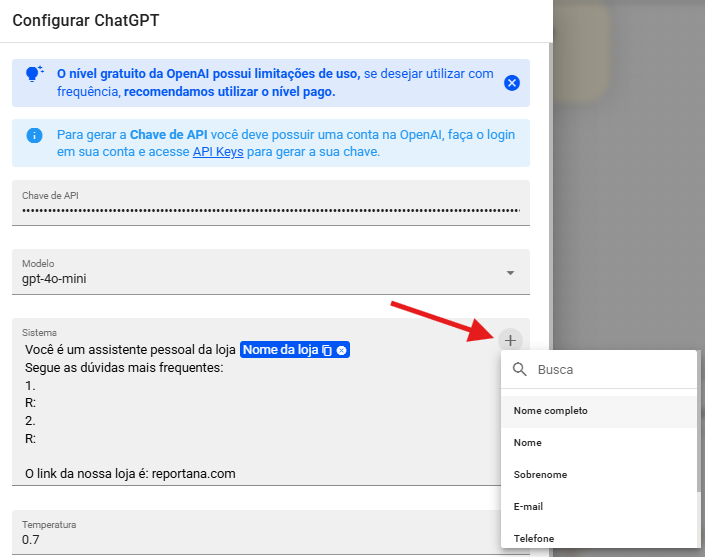Click the info icon in API key notice
705x557 pixels.
click(x=34, y=135)
